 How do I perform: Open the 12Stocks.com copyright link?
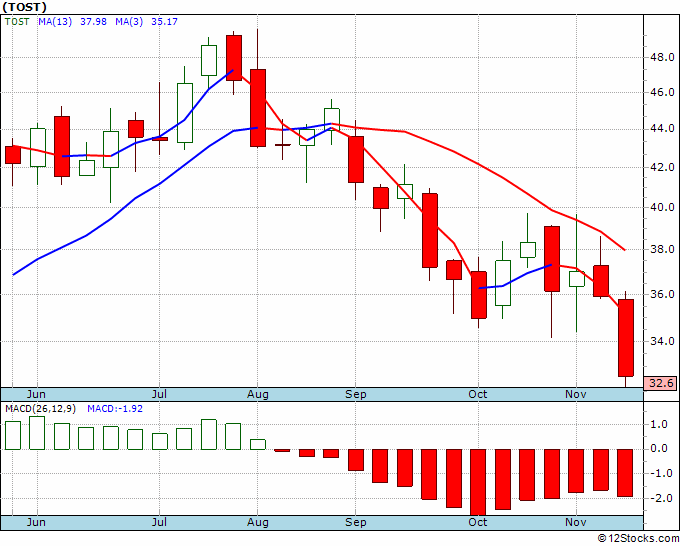638,539
